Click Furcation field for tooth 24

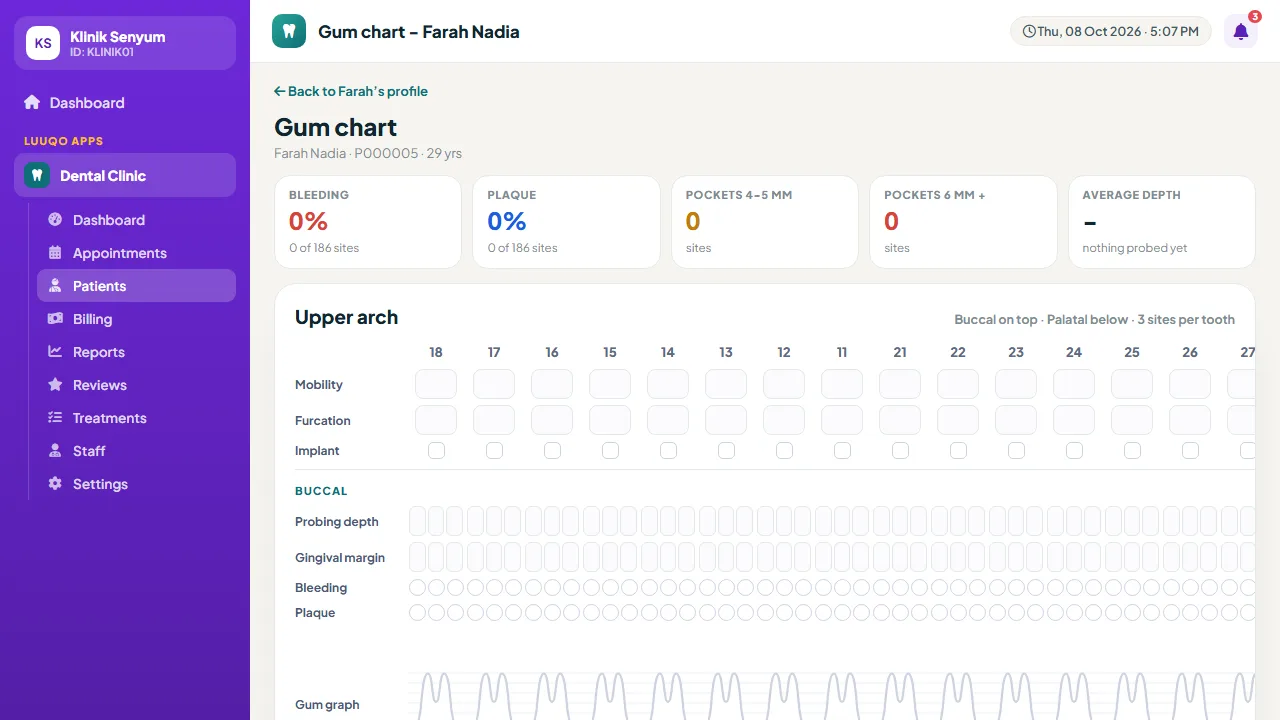[x=1074, y=420]
